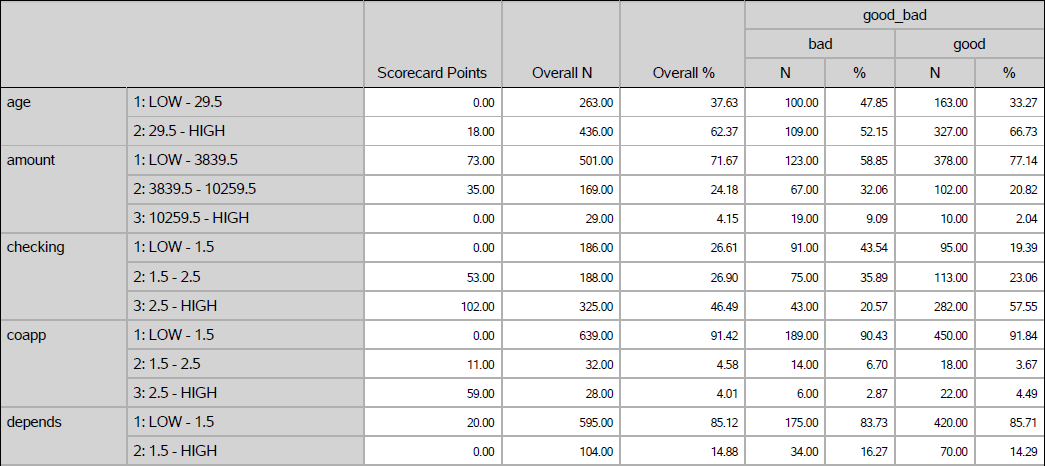
Task: Select the age variable row label
Action: point(19,102)
